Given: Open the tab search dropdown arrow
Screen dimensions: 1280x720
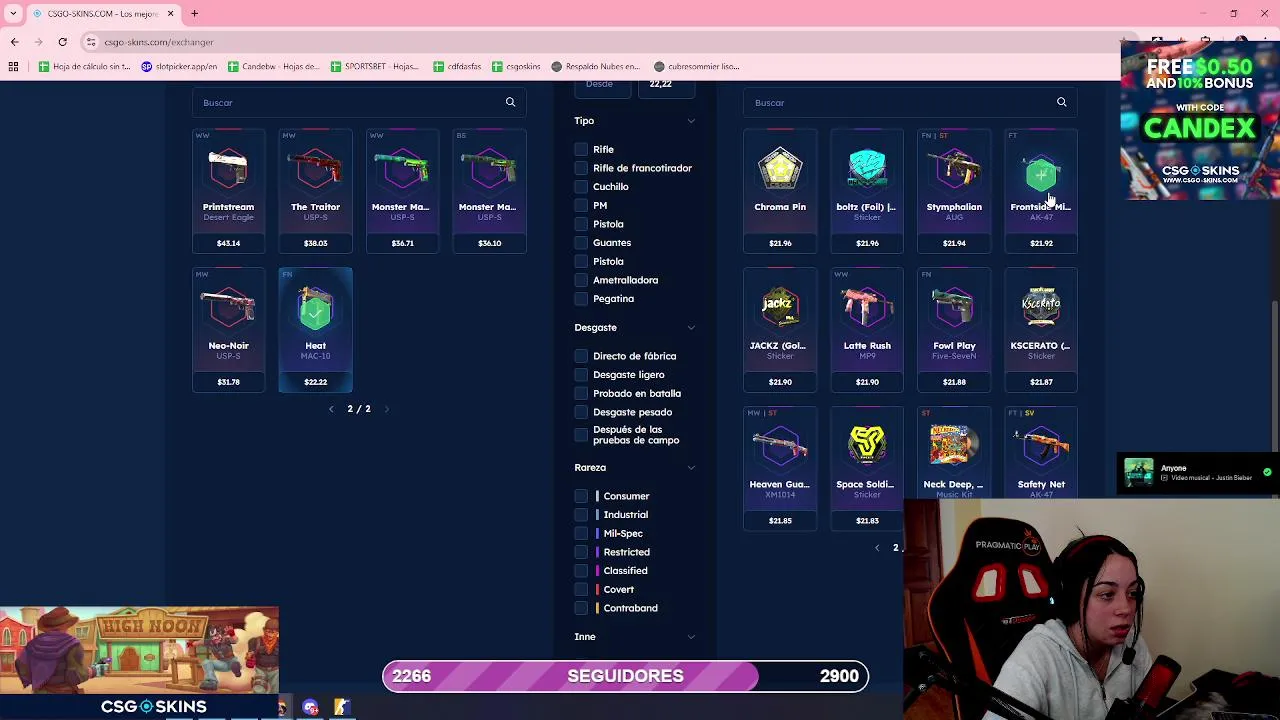Looking at the screenshot, I should coord(13,13).
